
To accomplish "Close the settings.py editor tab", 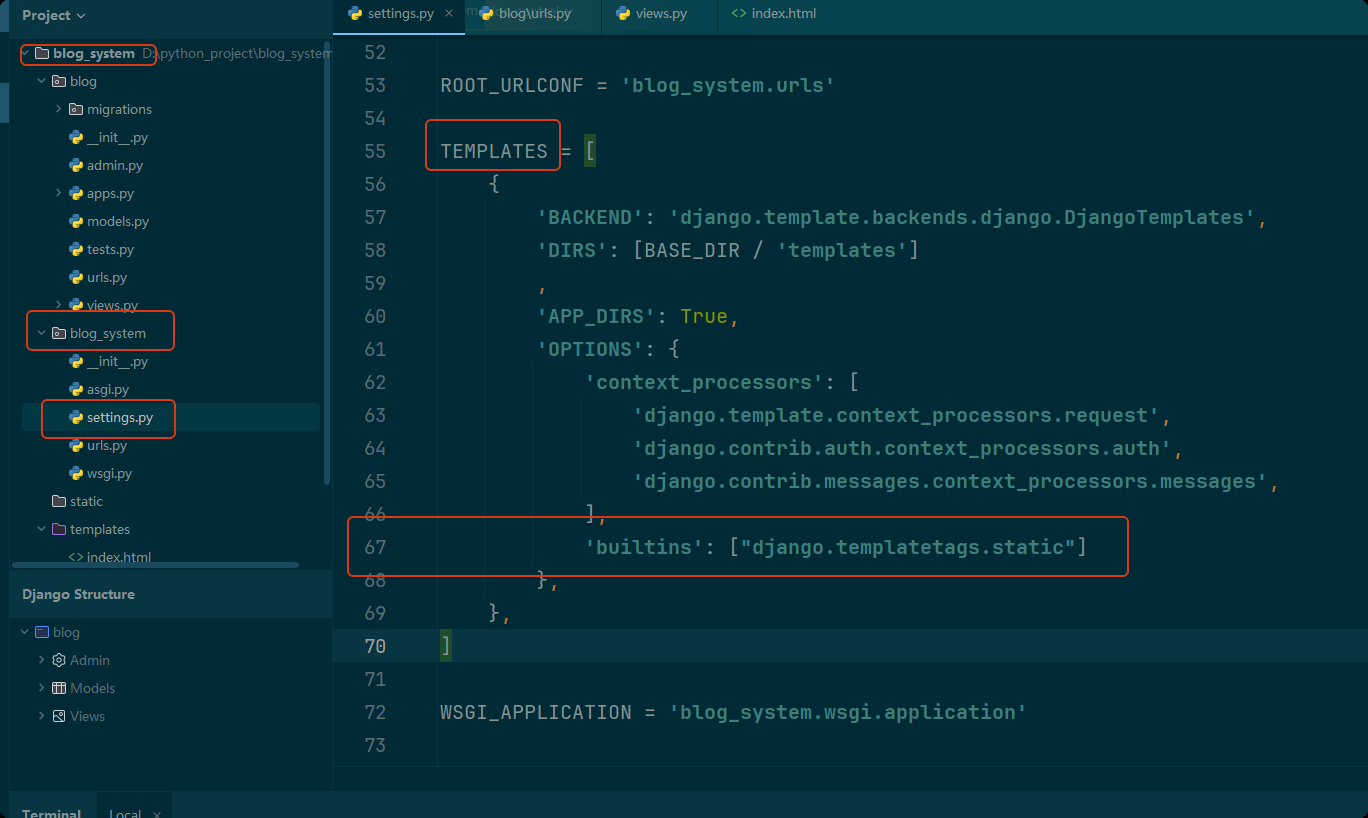I will pyautogui.click(x=449, y=13).
